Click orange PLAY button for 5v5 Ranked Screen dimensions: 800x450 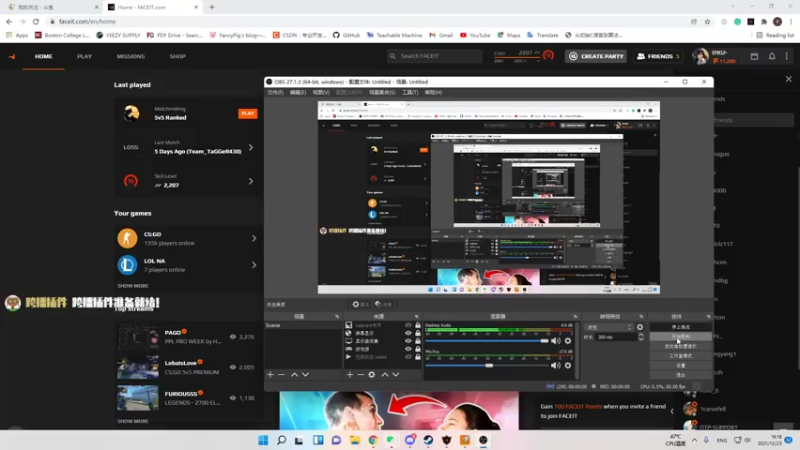click(247, 113)
